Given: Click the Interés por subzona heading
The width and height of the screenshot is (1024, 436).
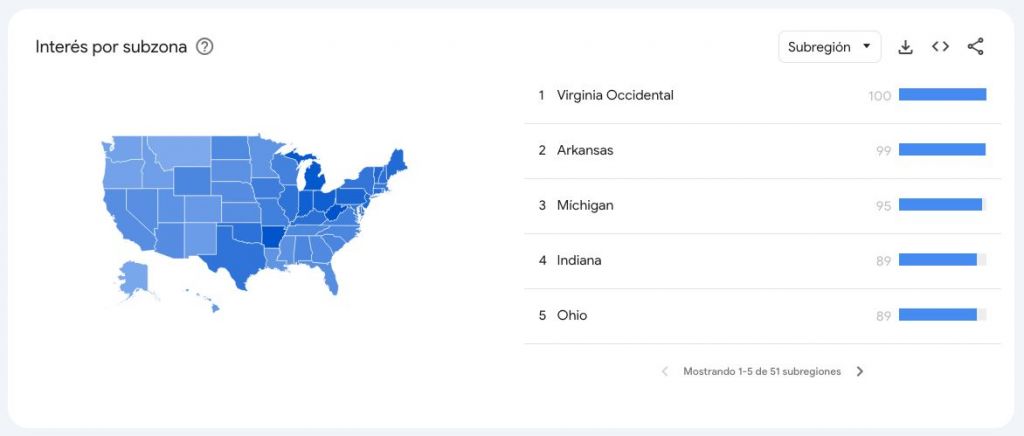Looking at the screenshot, I should (x=111, y=47).
